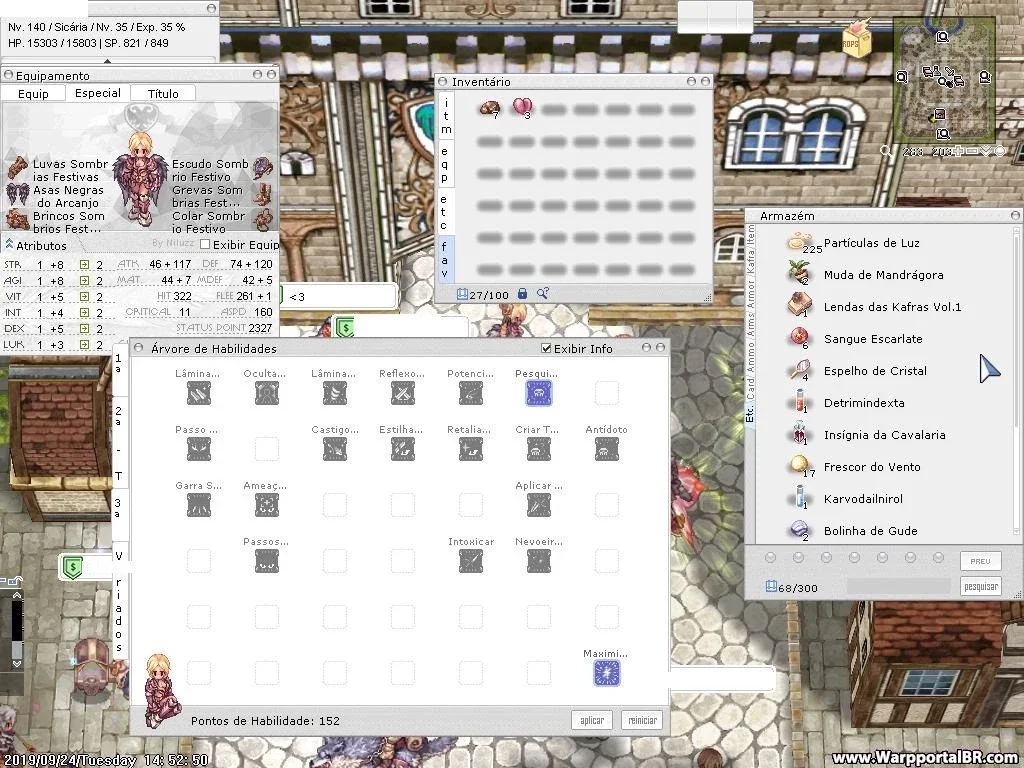Select the Potenci... skill icon
The image size is (1024, 768).
(x=471, y=393)
